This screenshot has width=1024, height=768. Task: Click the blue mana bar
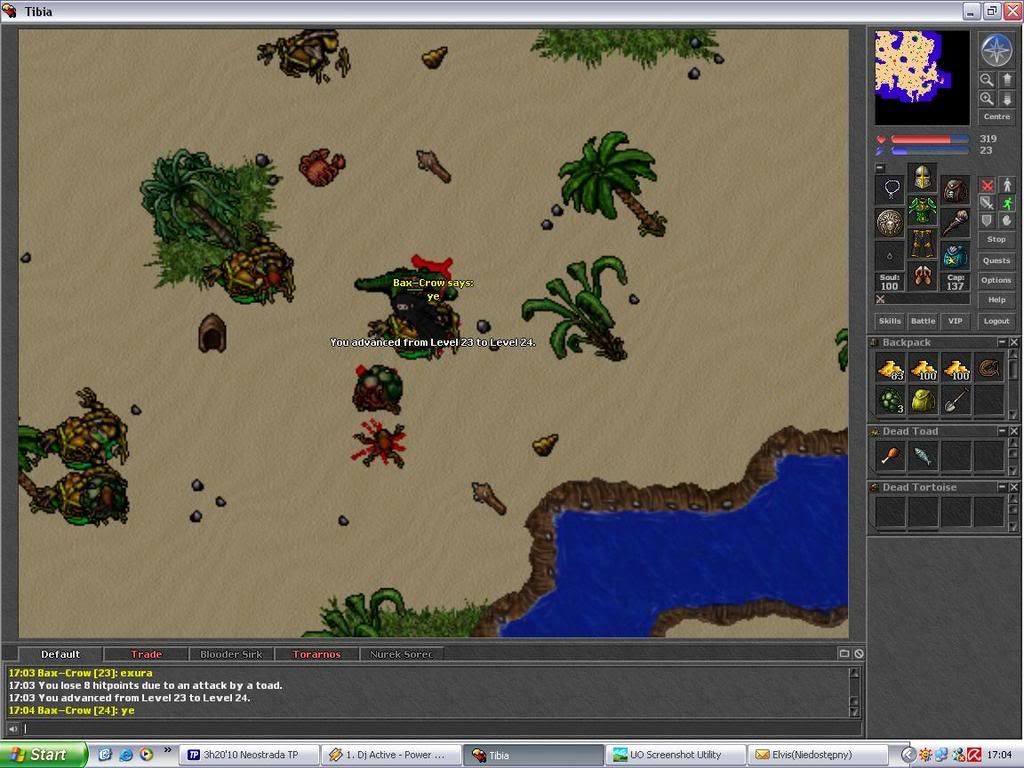(929, 151)
